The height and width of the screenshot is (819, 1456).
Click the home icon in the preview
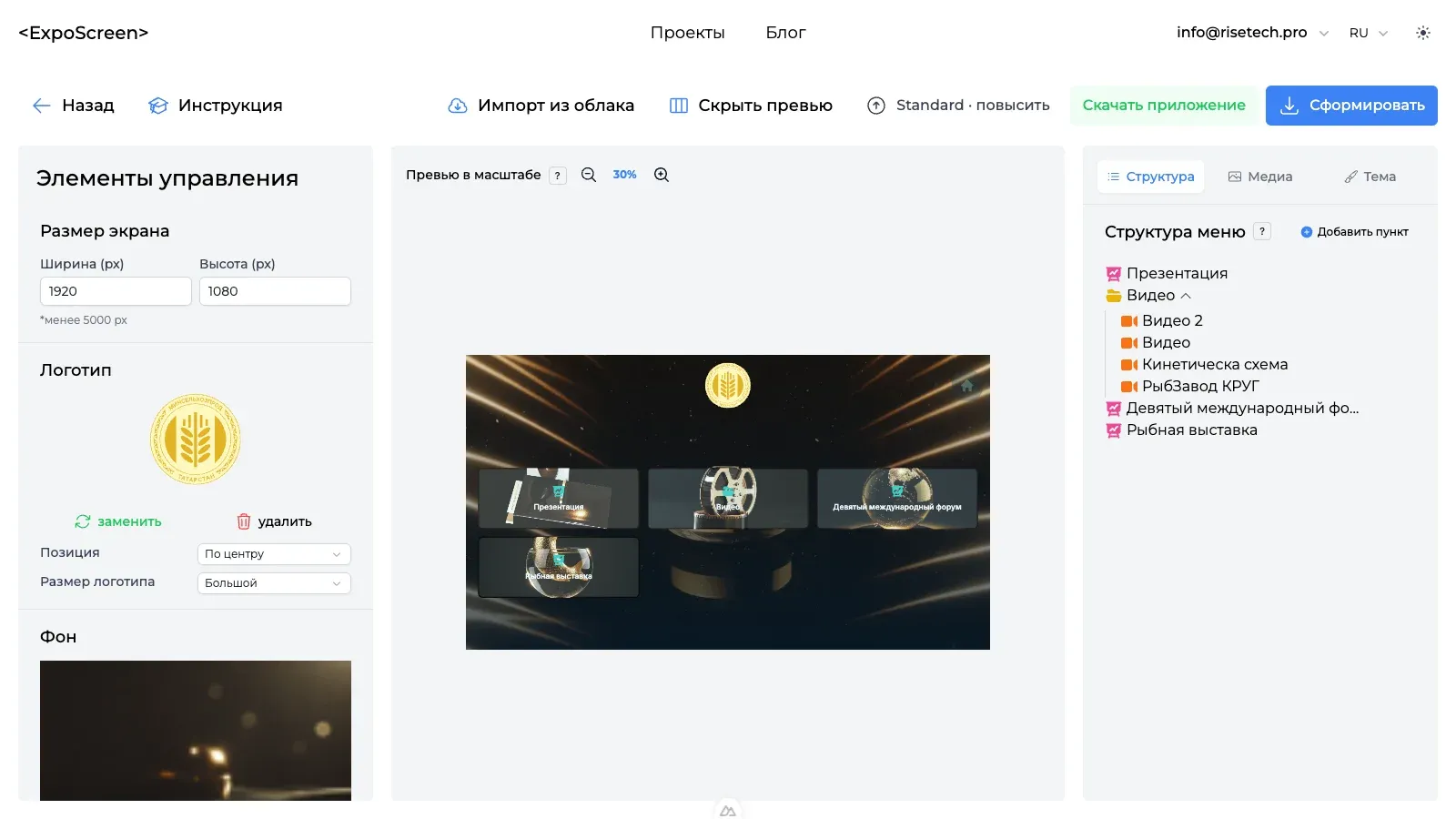click(966, 385)
